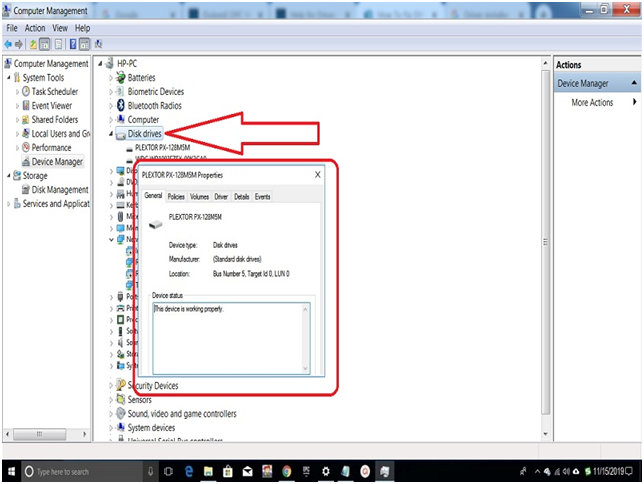Click the Up one level toolbar icon
This screenshot has width=644, height=484.
[x=33, y=44]
